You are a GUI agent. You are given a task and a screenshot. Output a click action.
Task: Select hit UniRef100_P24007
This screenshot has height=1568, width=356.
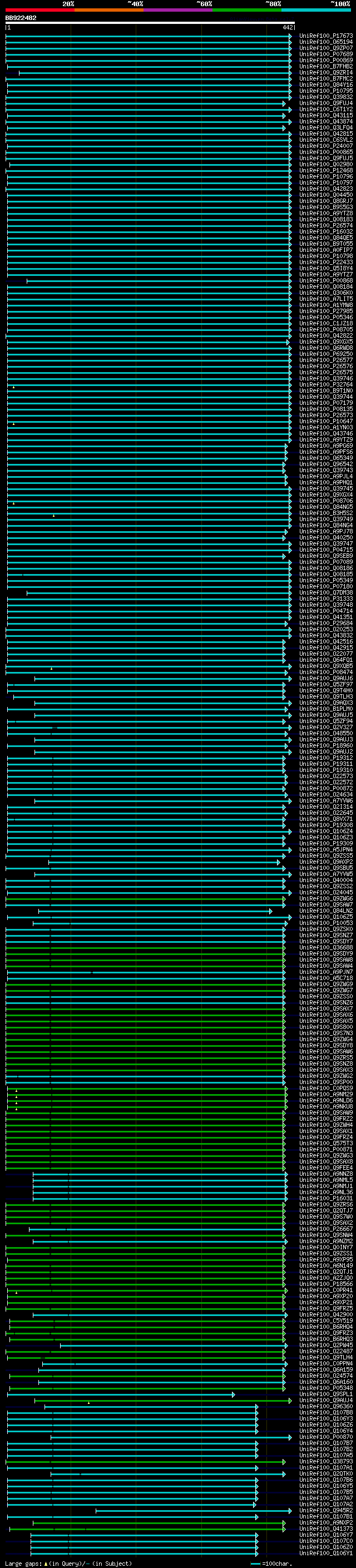[326, 146]
